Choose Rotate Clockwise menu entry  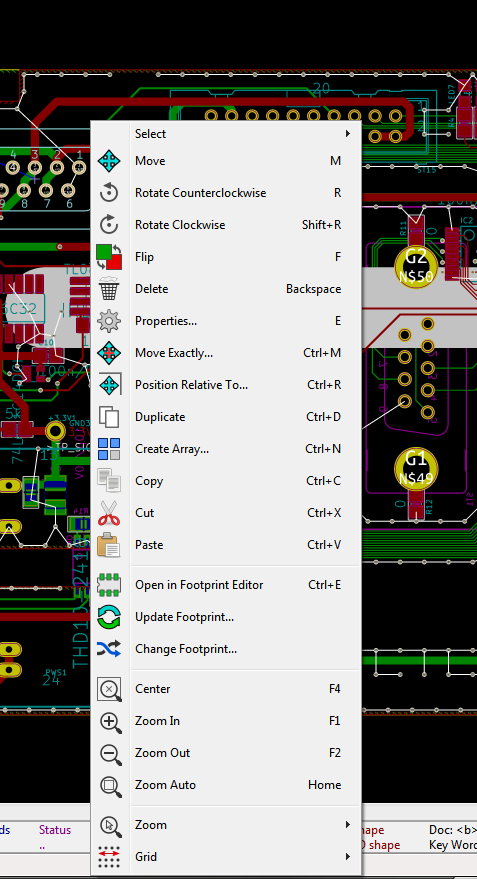click(x=226, y=225)
